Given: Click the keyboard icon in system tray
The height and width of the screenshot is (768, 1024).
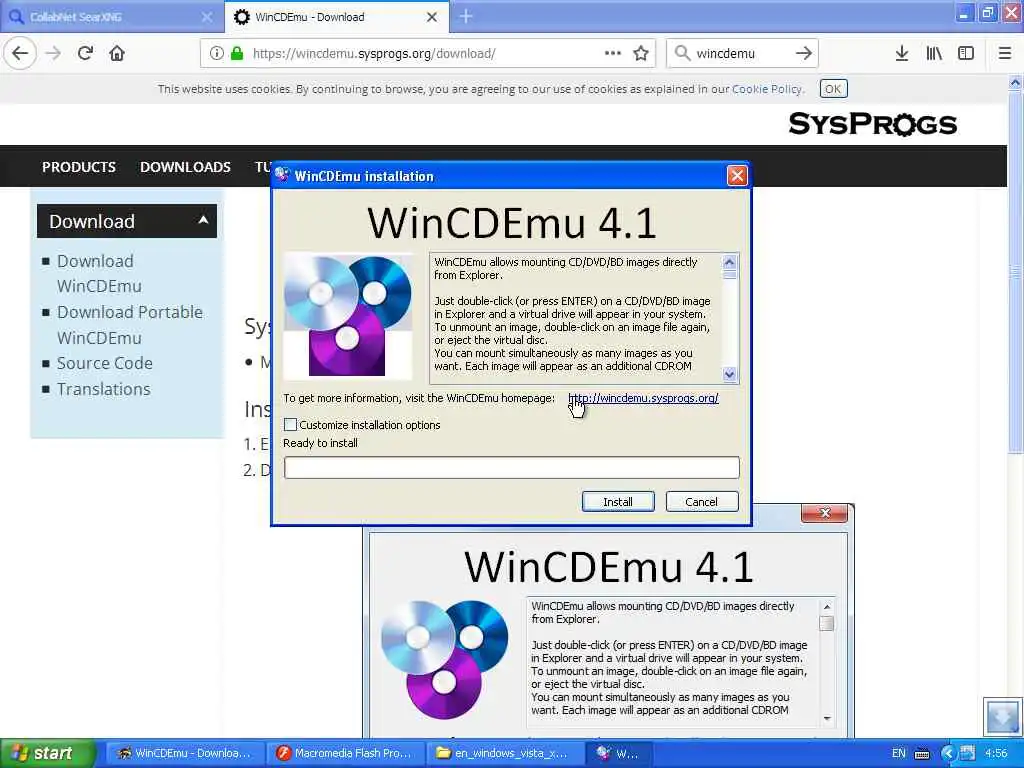Looking at the screenshot, I should pos(922,754).
